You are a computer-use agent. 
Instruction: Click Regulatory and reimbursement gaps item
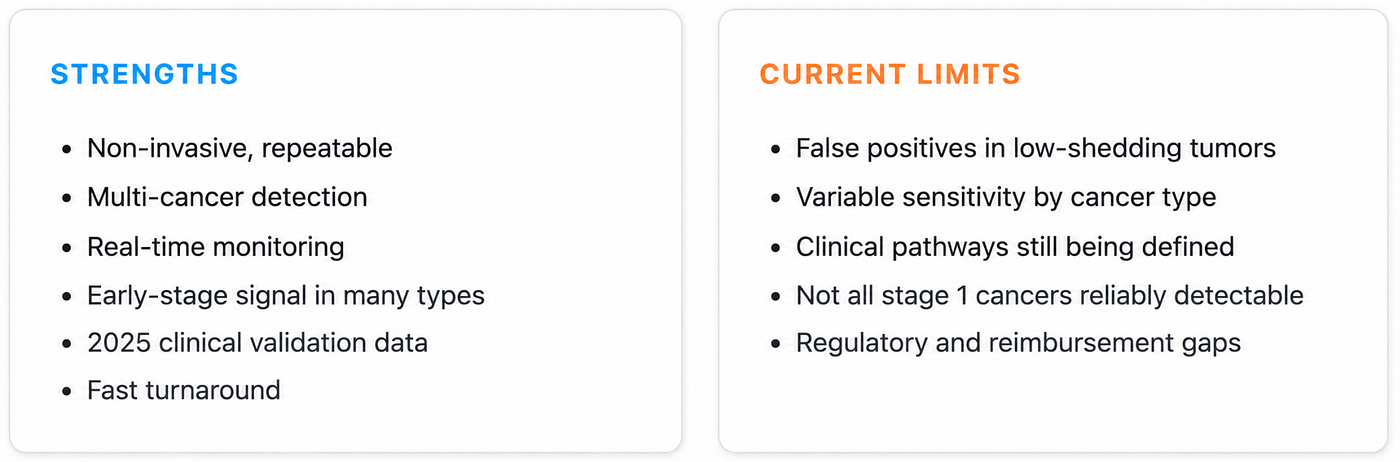[x=1018, y=343]
